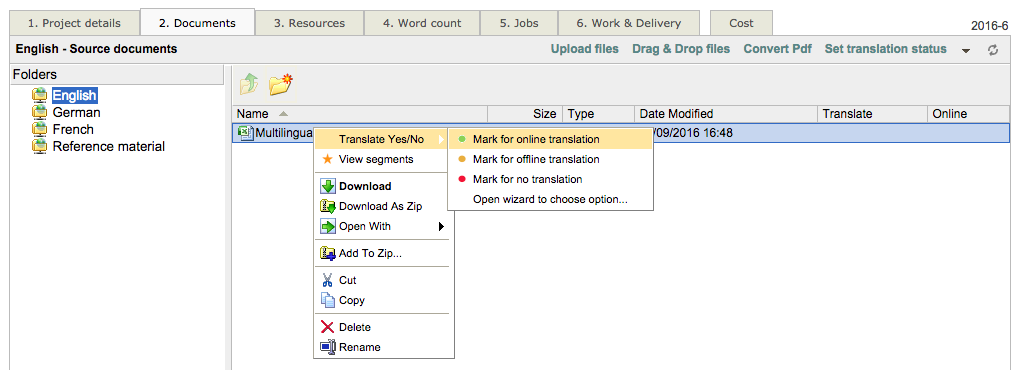Click the Upload files link

click(x=585, y=49)
